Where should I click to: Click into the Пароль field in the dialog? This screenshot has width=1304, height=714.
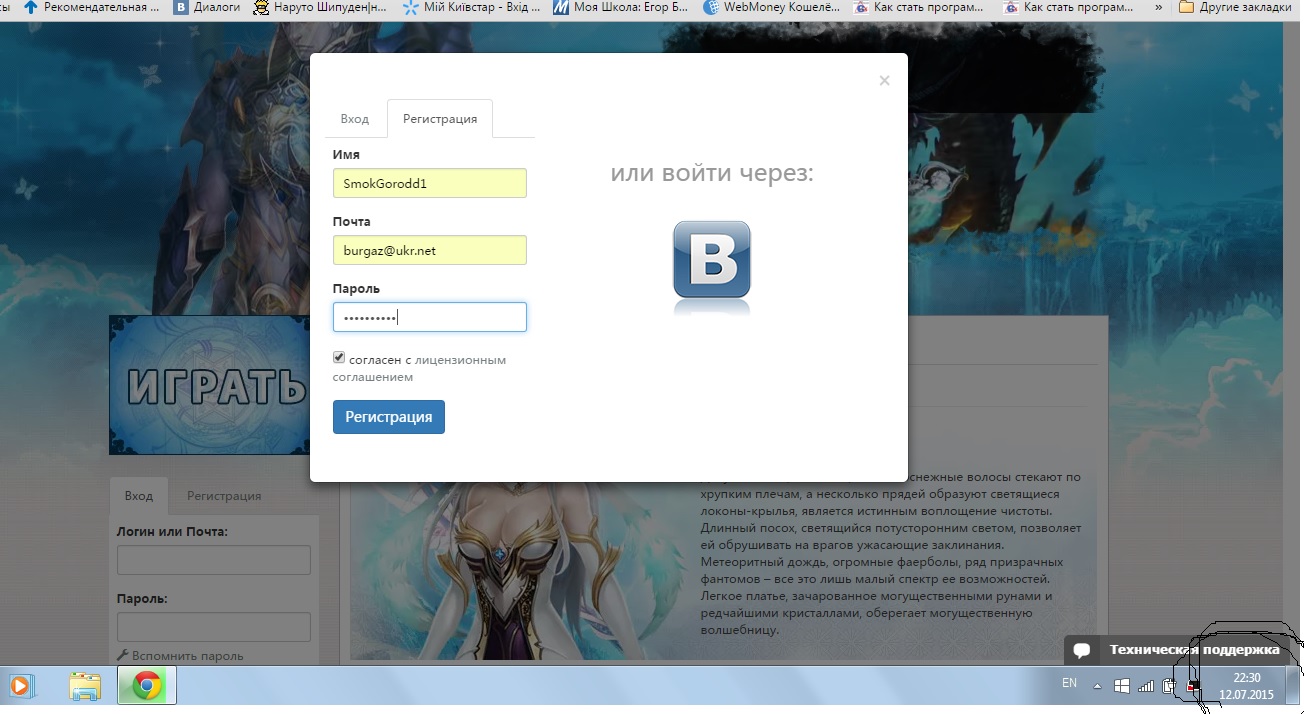[430, 317]
